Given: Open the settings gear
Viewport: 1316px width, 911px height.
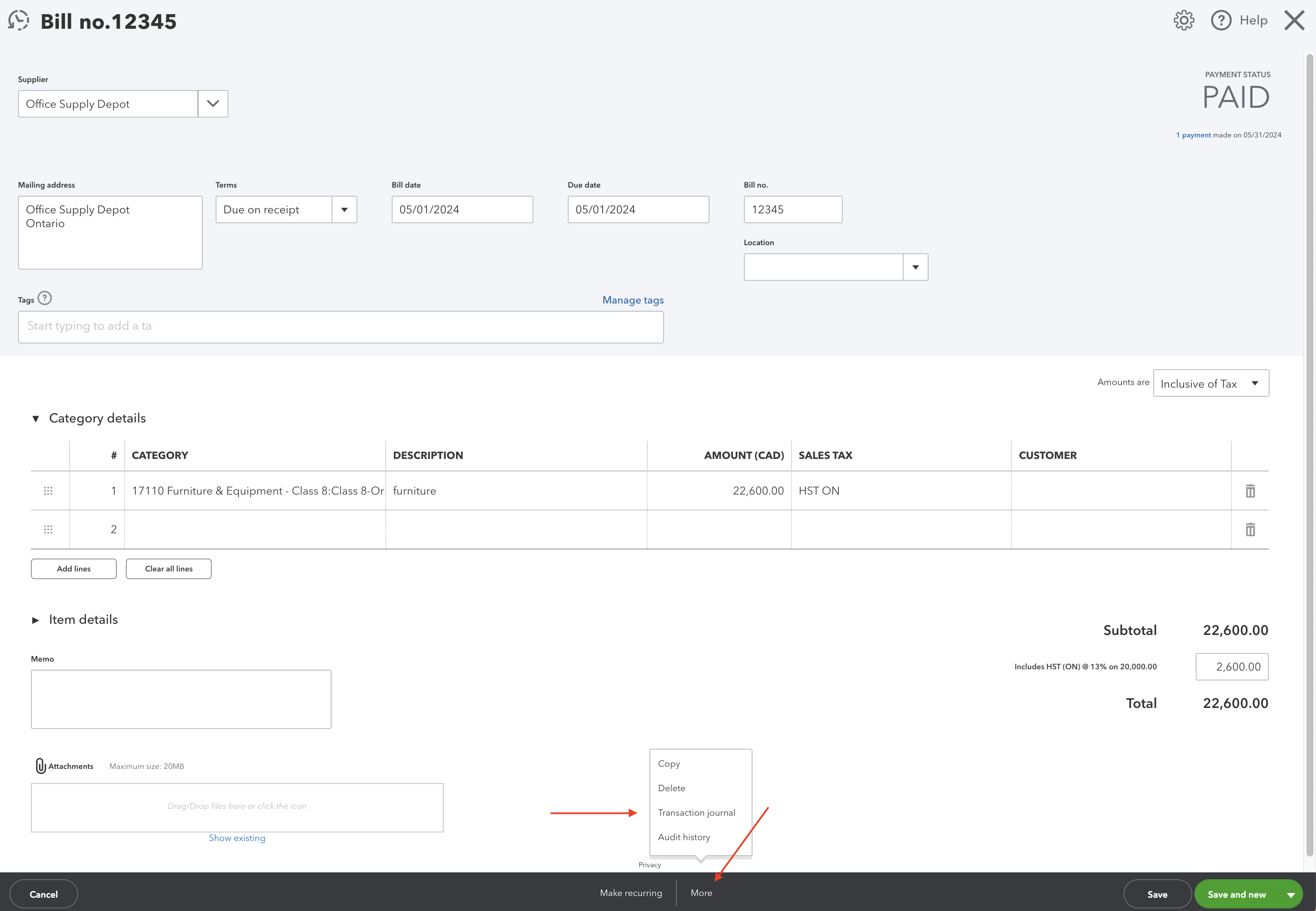Looking at the screenshot, I should coord(1184,20).
